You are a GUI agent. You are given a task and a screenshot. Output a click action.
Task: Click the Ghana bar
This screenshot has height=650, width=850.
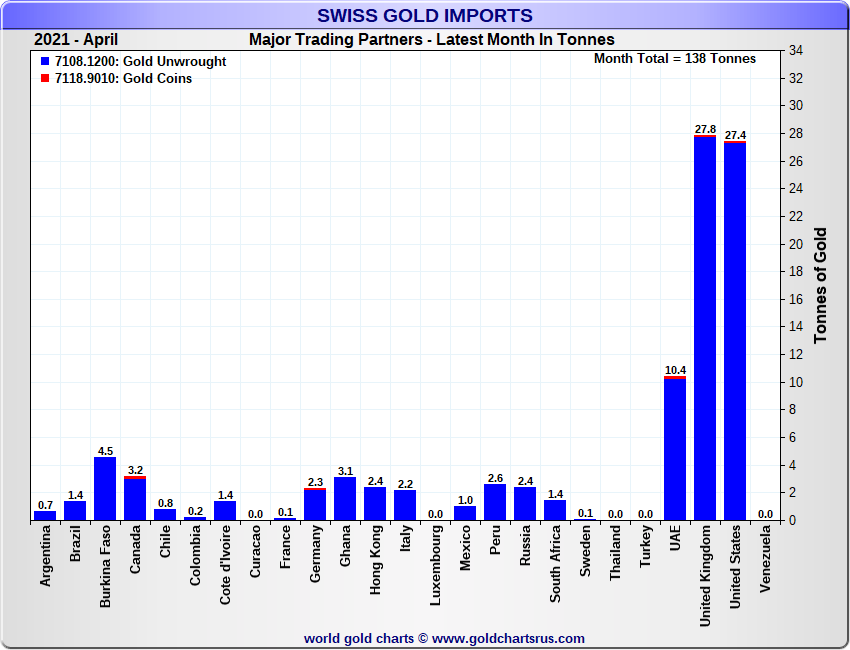click(345, 499)
